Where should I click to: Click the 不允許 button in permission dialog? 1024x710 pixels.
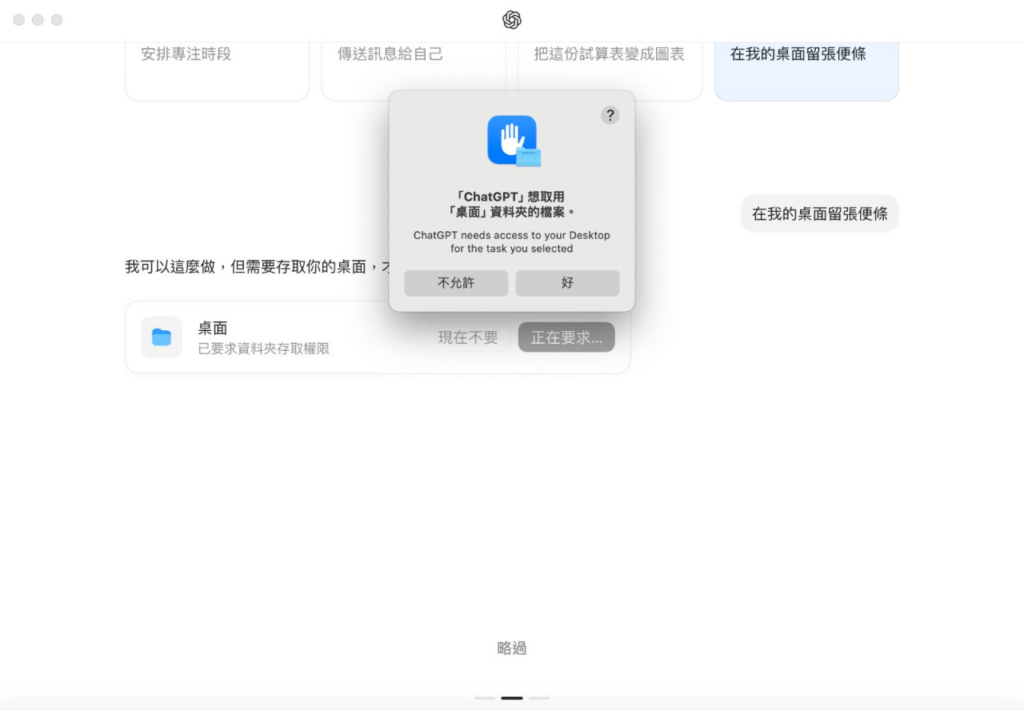pos(456,283)
